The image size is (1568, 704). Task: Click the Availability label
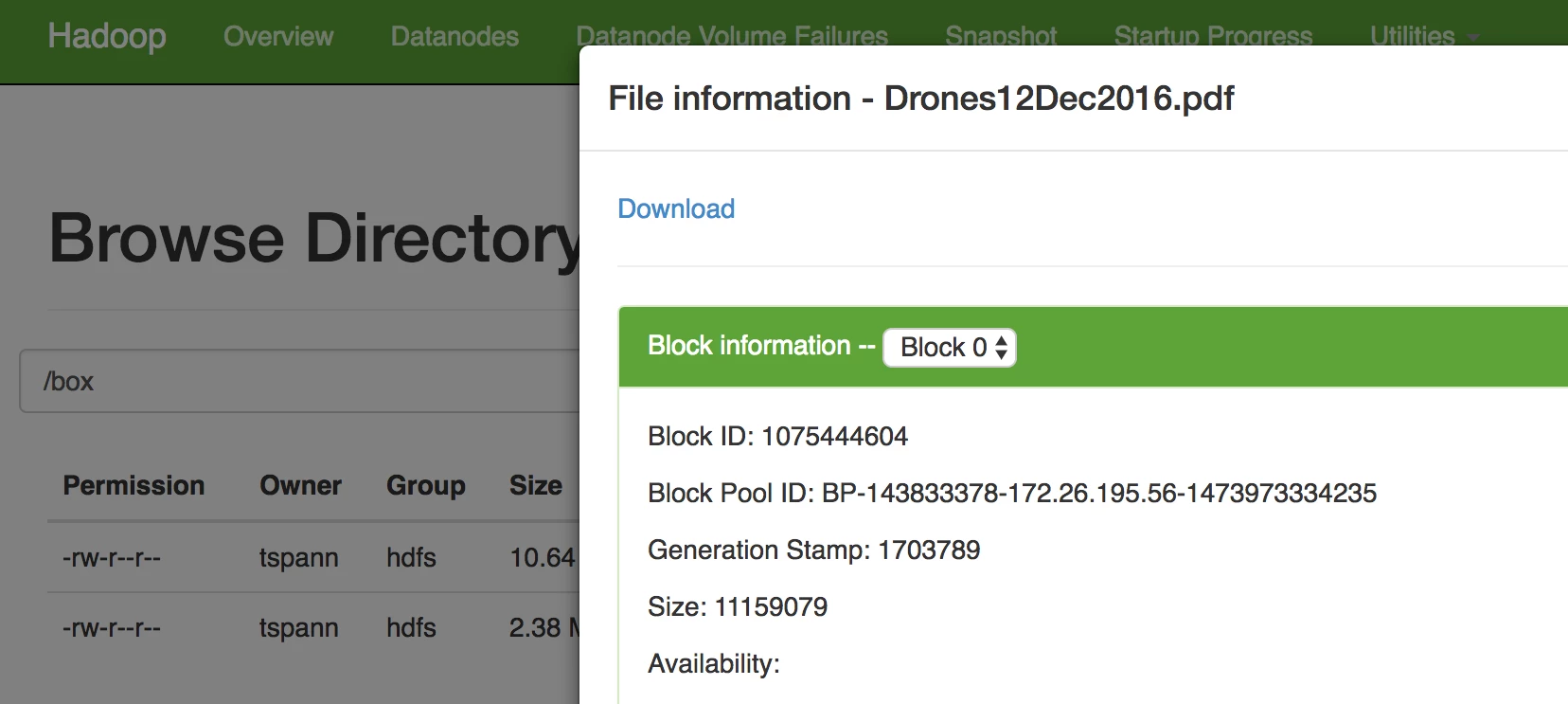coord(714,663)
